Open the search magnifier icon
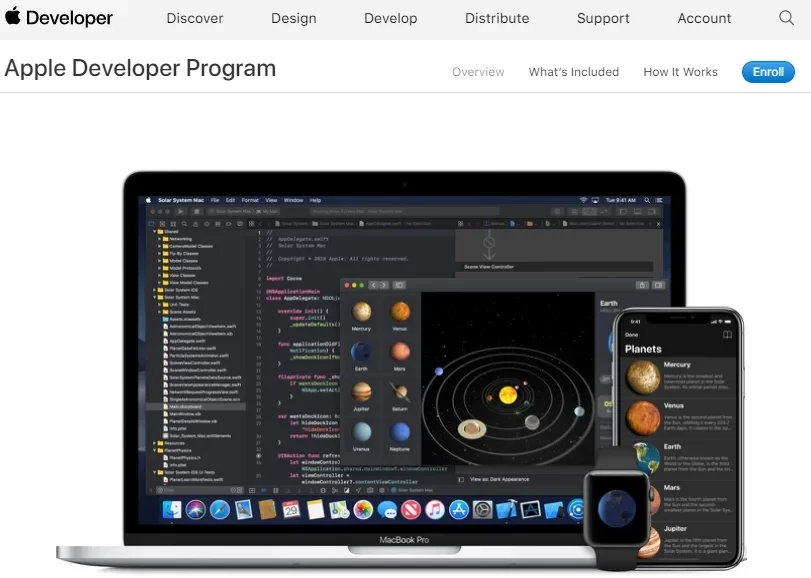The height and width of the screenshot is (578, 811). tap(786, 18)
